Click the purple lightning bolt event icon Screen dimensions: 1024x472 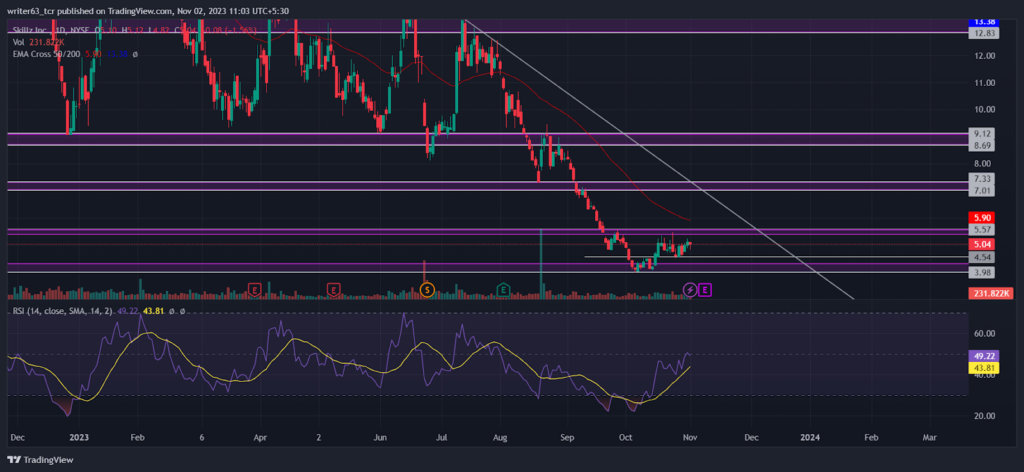click(x=690, y=289)
